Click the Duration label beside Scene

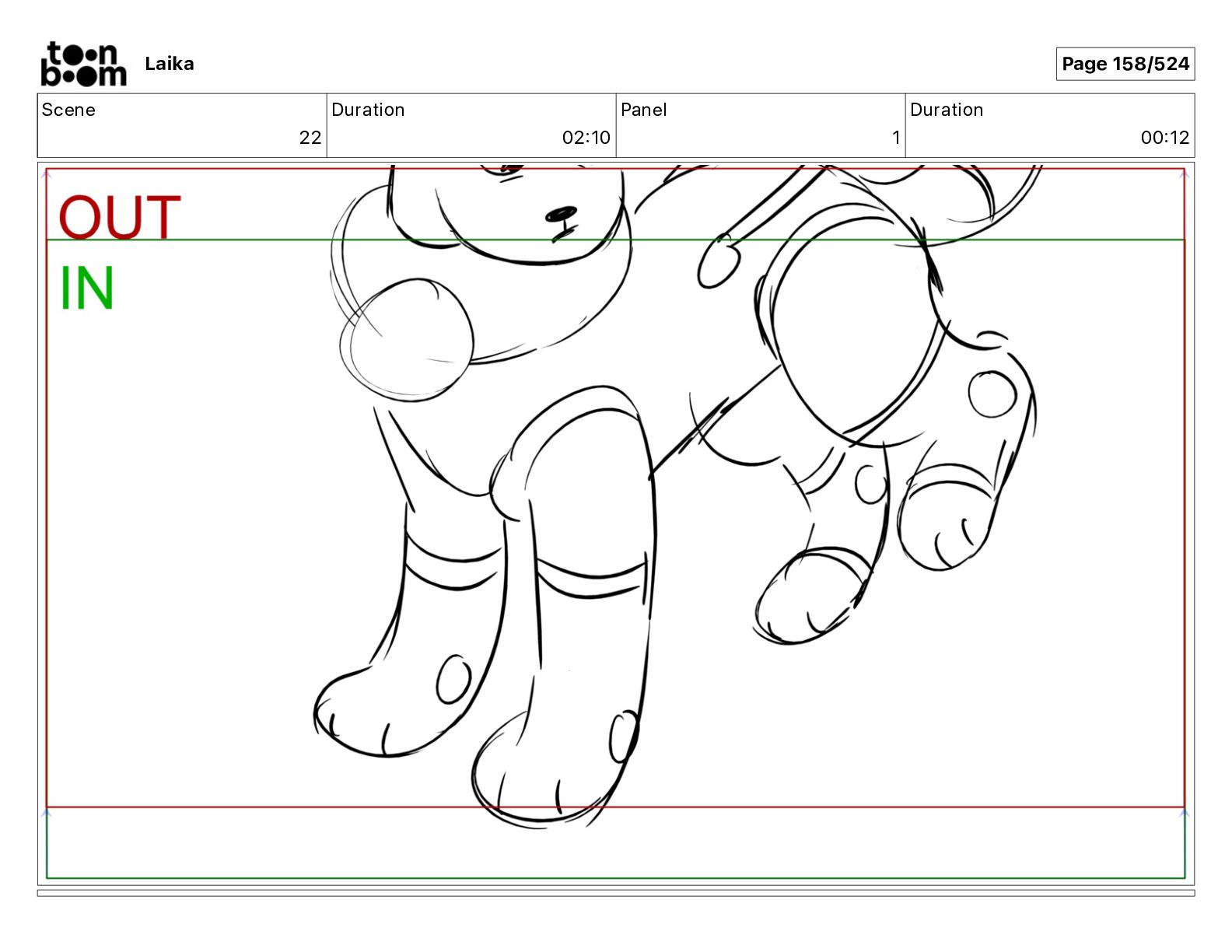pyautogui.click(x=368, y=110)
